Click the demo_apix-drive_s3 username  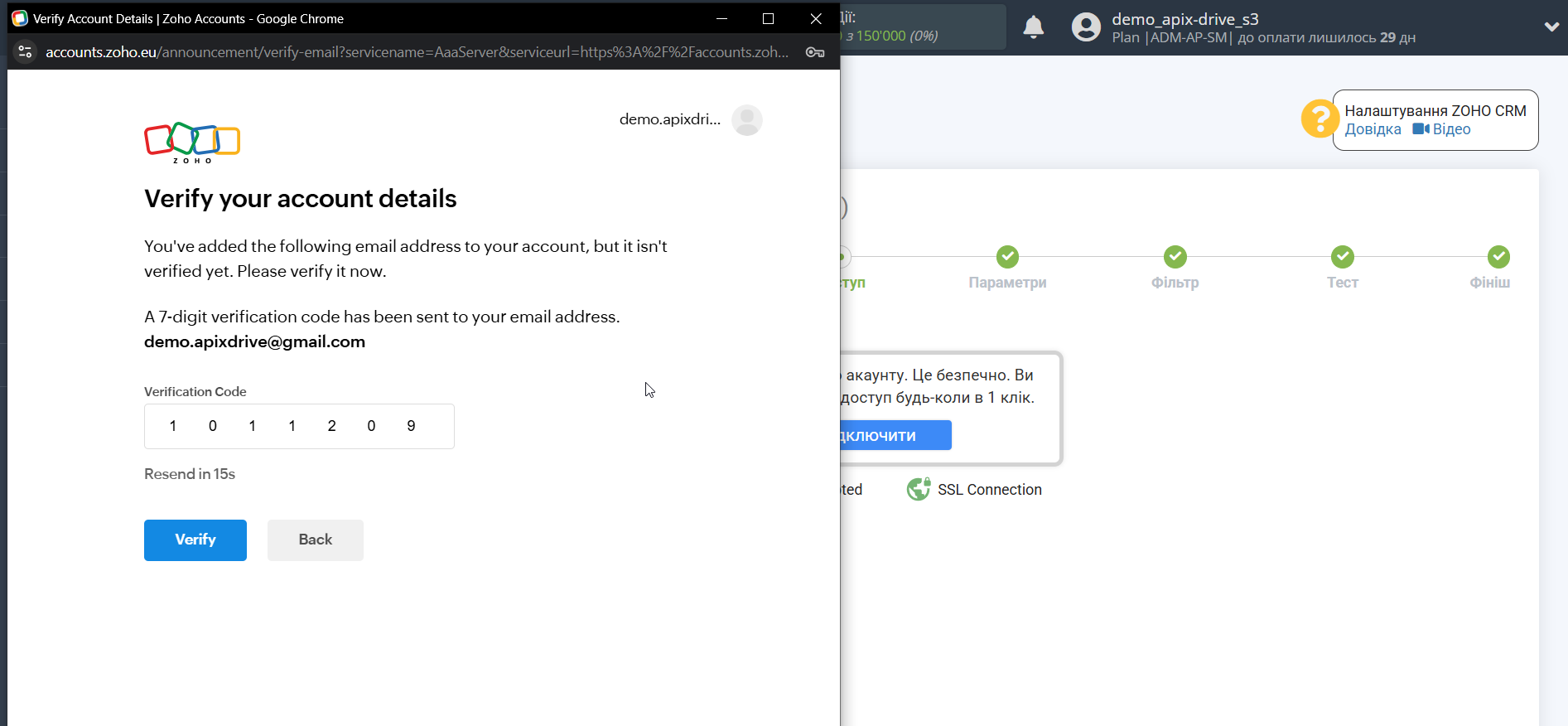(x=1184, y=19)
